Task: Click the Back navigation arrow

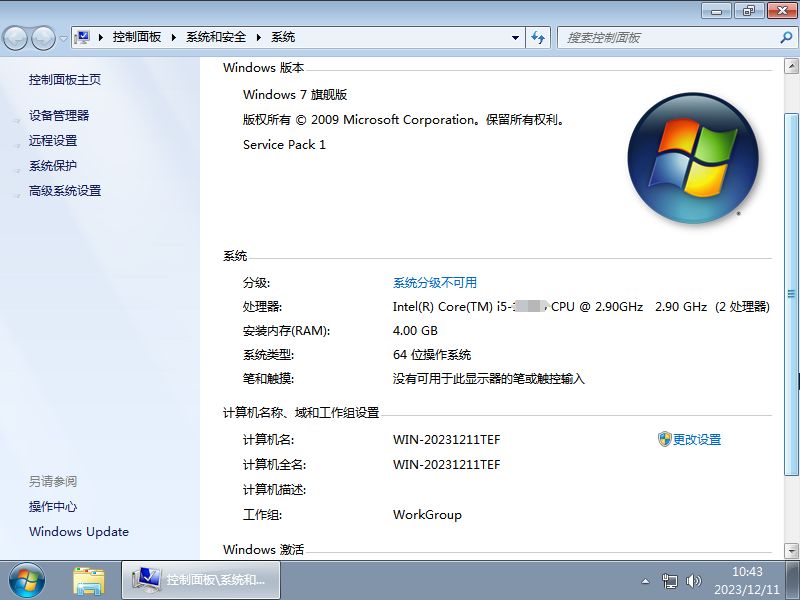Action: click(x=16, y=36)
